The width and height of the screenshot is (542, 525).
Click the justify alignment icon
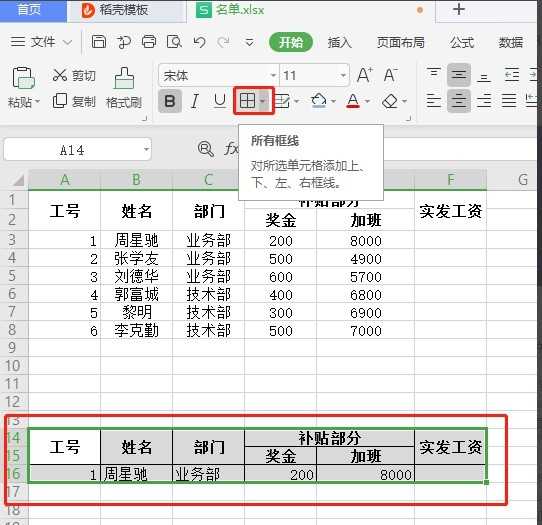click(x=509, y=101)
